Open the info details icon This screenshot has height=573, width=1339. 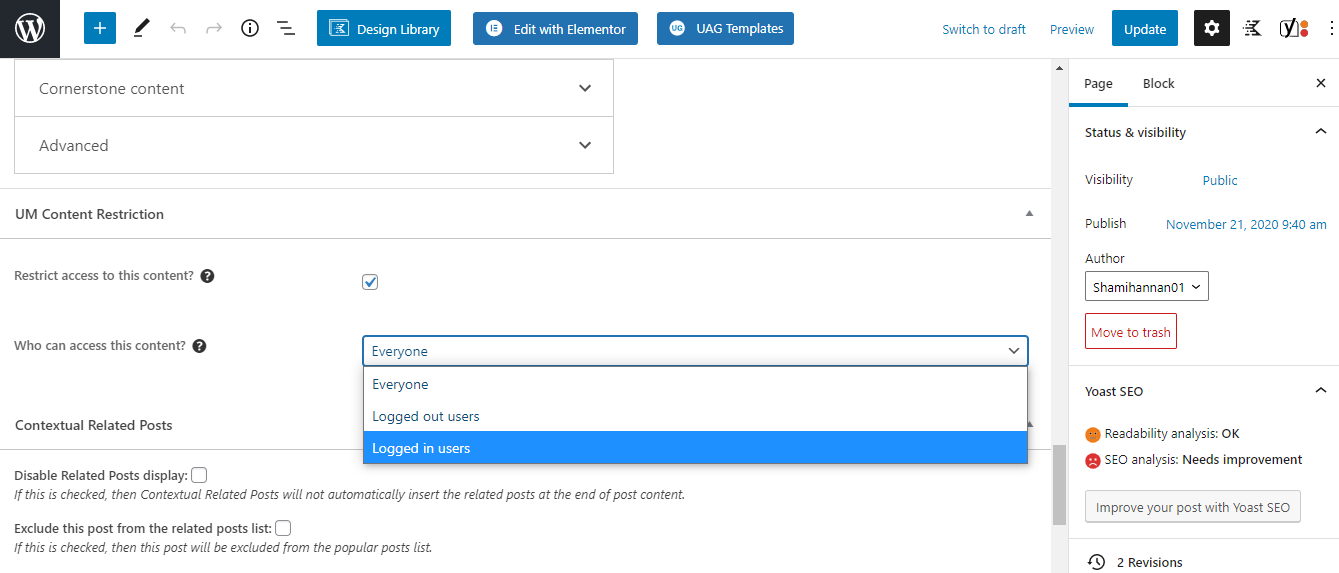coord(250,29)
